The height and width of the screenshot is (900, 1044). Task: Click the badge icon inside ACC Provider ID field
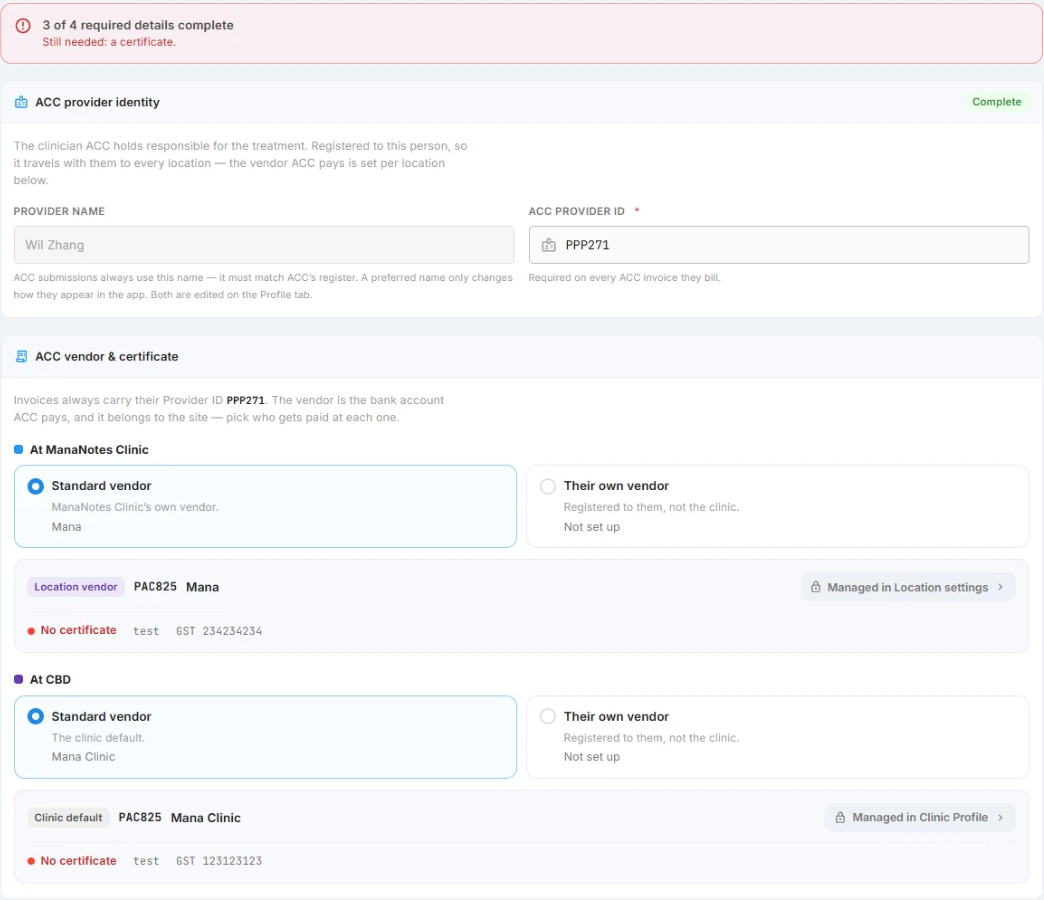click(x=549, y=245)
